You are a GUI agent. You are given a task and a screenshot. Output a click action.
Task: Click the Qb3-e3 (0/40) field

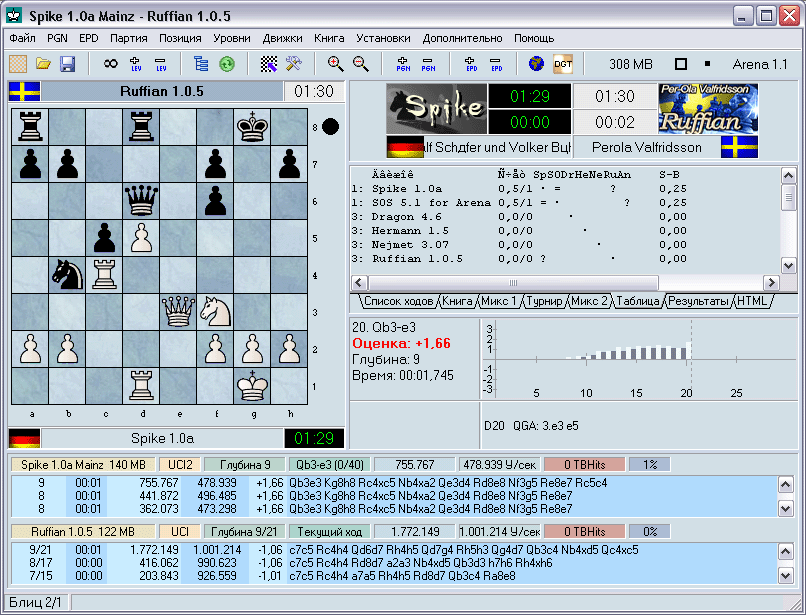pyautogui.click(x=329, y=465)
